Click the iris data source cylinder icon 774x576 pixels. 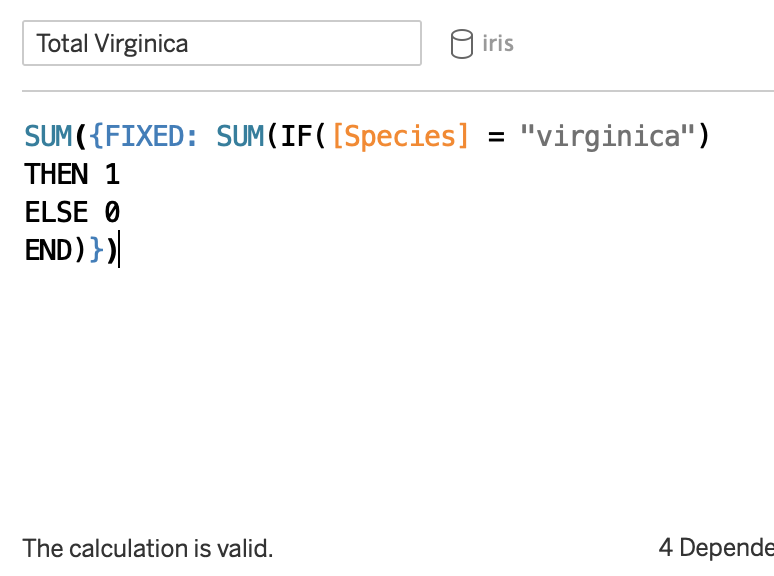coord(461,44)
